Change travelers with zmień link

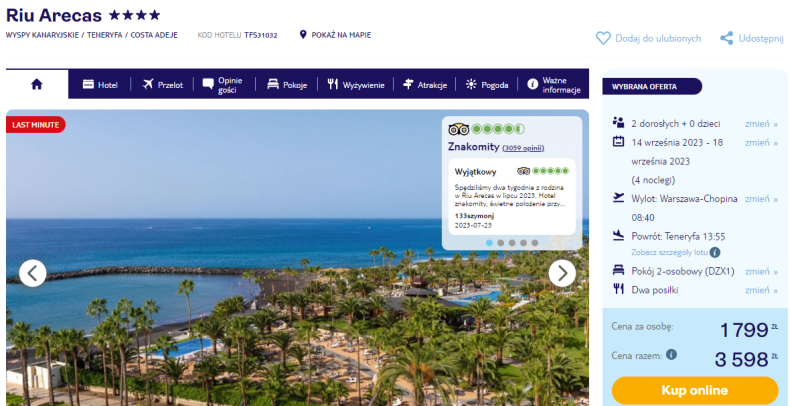tap(761, 124)
